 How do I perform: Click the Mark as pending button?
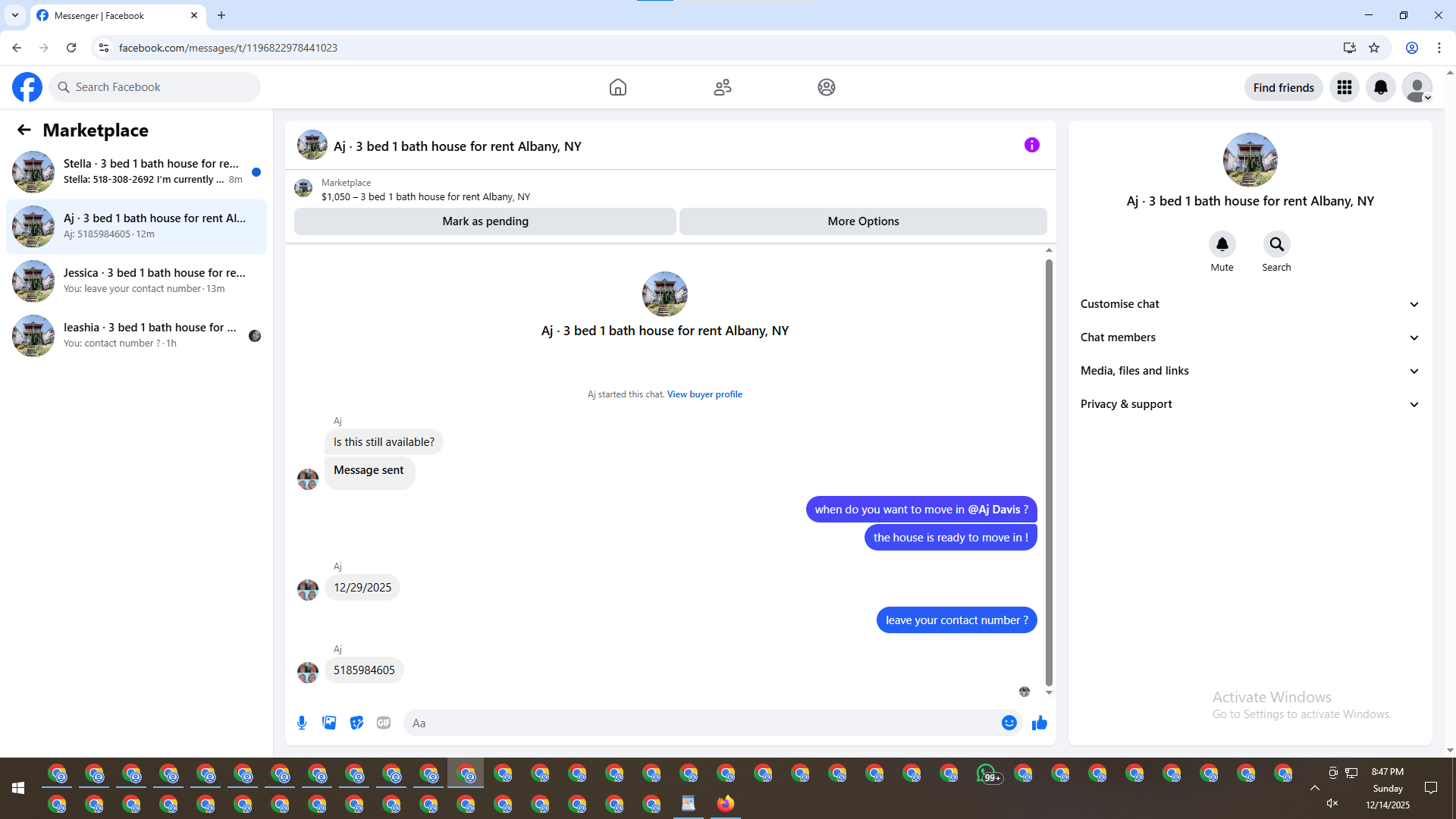pos(485,221)
